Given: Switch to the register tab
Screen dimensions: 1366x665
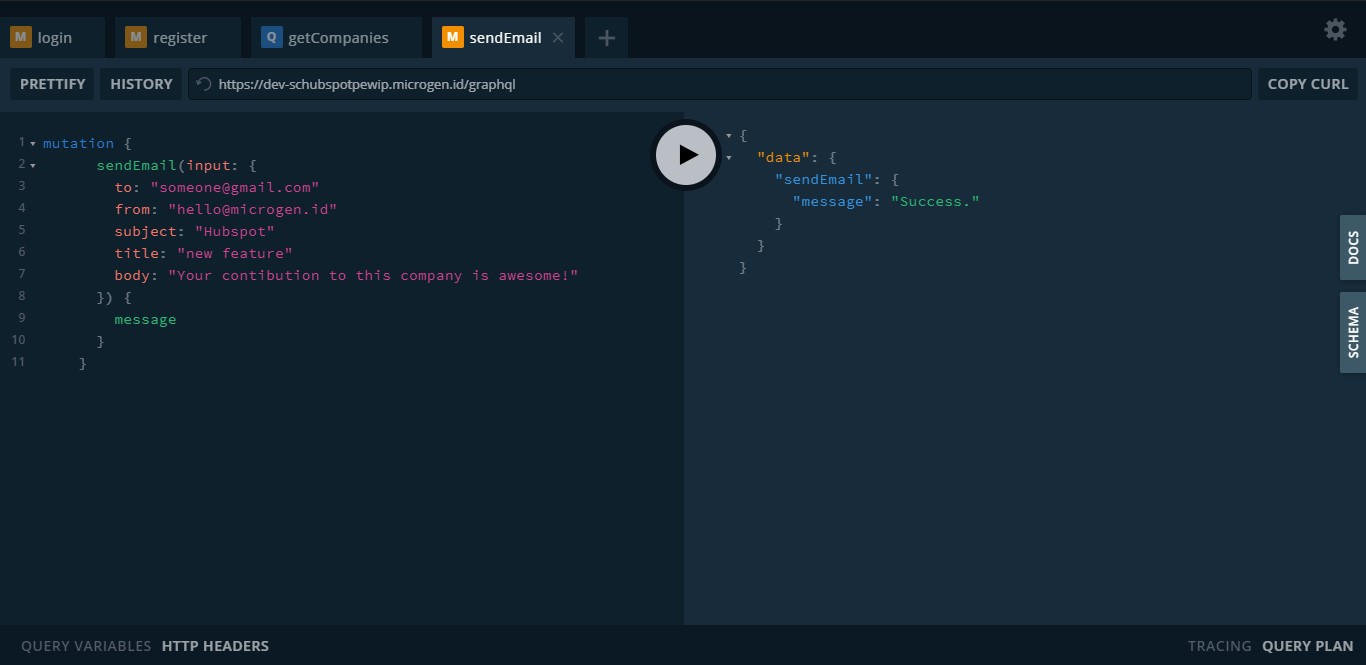Looking at the screenshot, I should [x=178, y=37].
